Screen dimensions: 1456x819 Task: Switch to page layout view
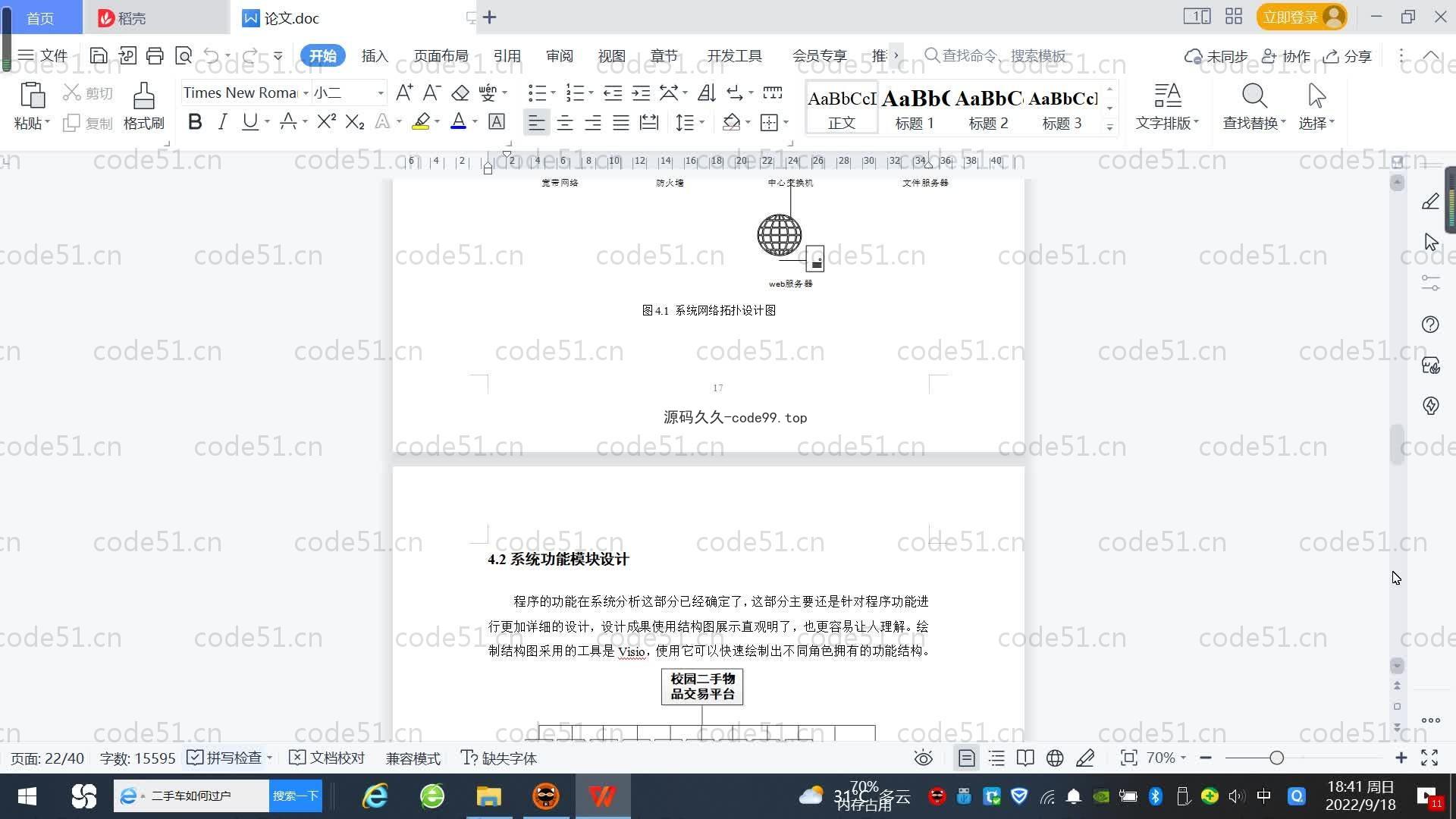[x=966, y=758]
